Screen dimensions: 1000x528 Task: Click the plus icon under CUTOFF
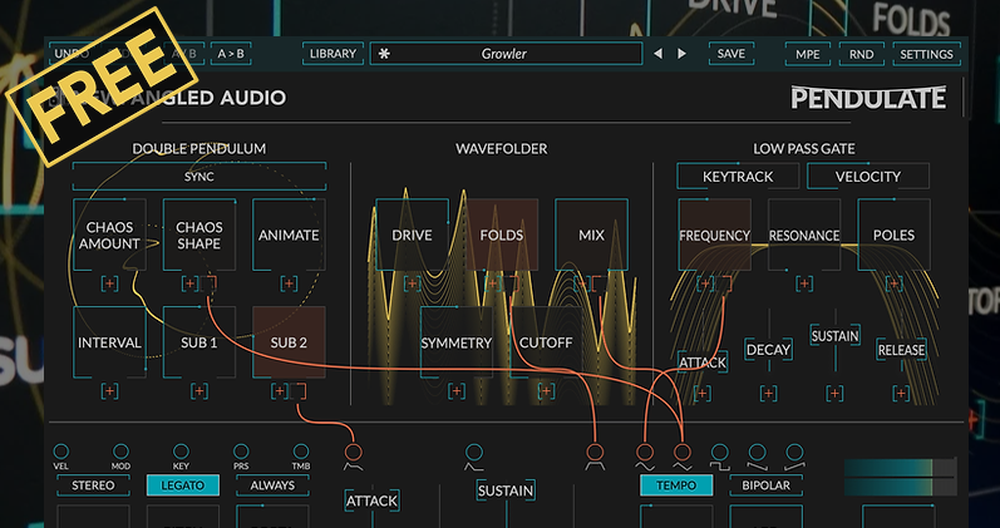coord(546,391)
